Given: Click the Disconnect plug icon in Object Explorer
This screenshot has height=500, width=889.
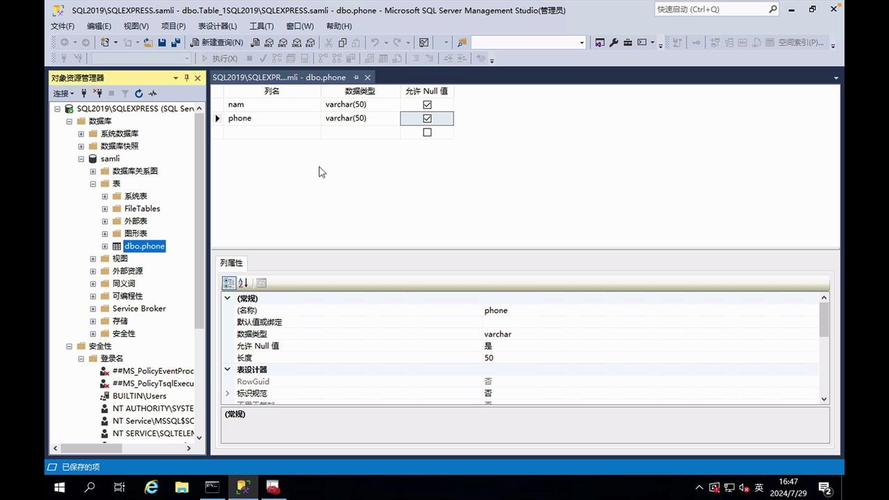Looking at the screenshot, I should [x=98, y=93].
